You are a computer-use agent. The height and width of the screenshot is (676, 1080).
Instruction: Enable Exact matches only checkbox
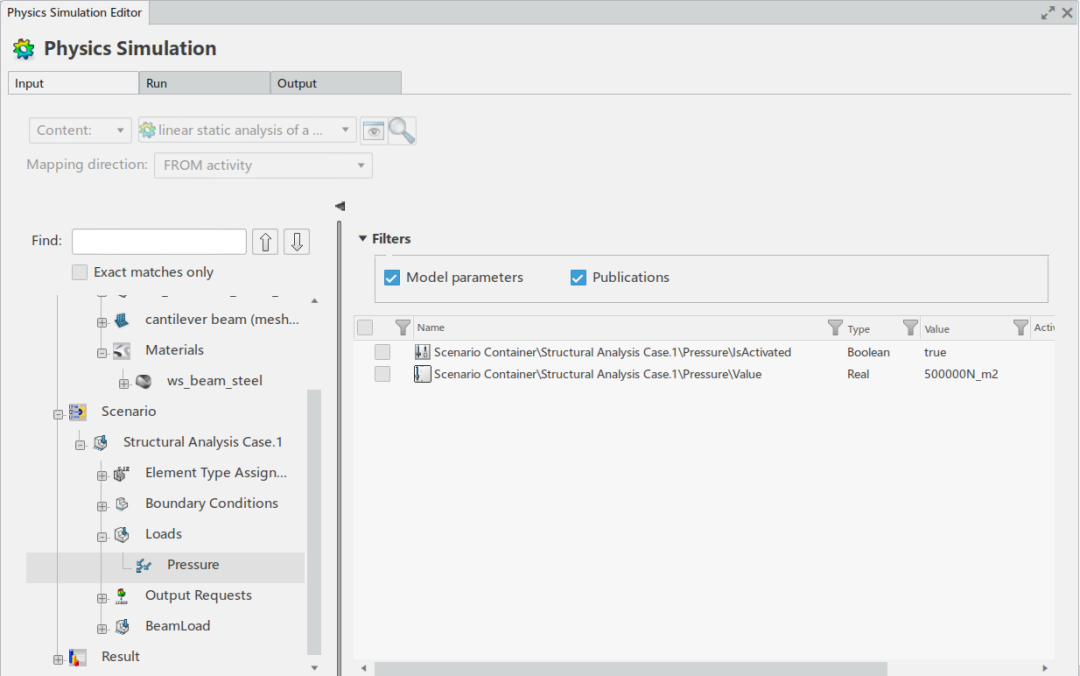point(80,272)
